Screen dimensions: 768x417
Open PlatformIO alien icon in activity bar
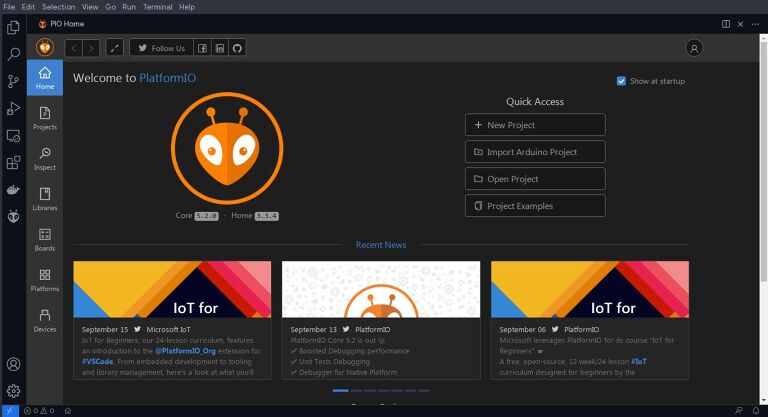(13, 216)
